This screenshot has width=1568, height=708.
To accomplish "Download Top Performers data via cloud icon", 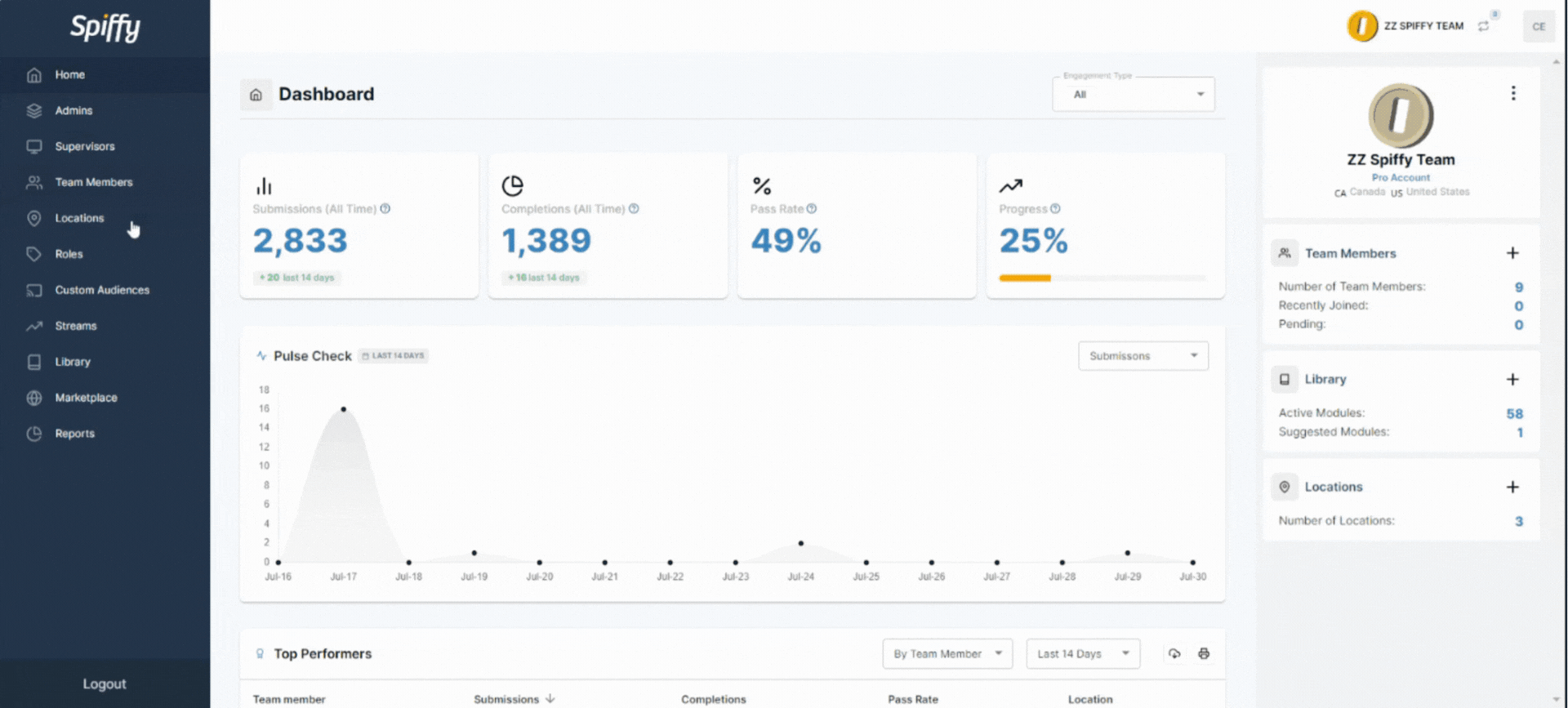I will 1174,653.
